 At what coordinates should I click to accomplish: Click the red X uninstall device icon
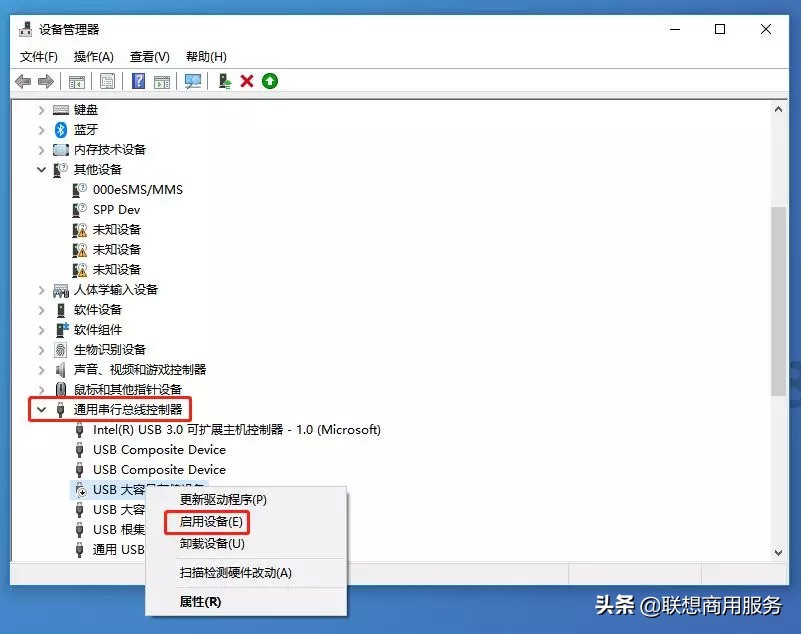[249, 81]
